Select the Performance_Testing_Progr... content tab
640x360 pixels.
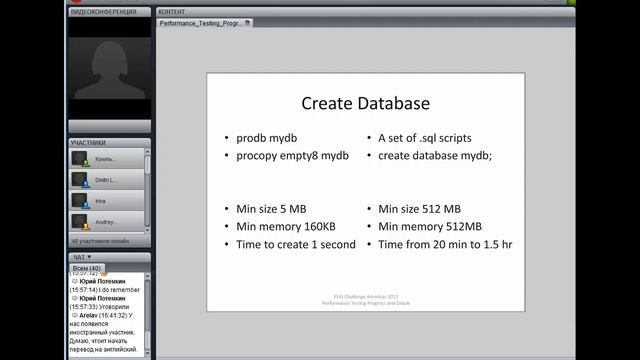[x=204, y=23]
